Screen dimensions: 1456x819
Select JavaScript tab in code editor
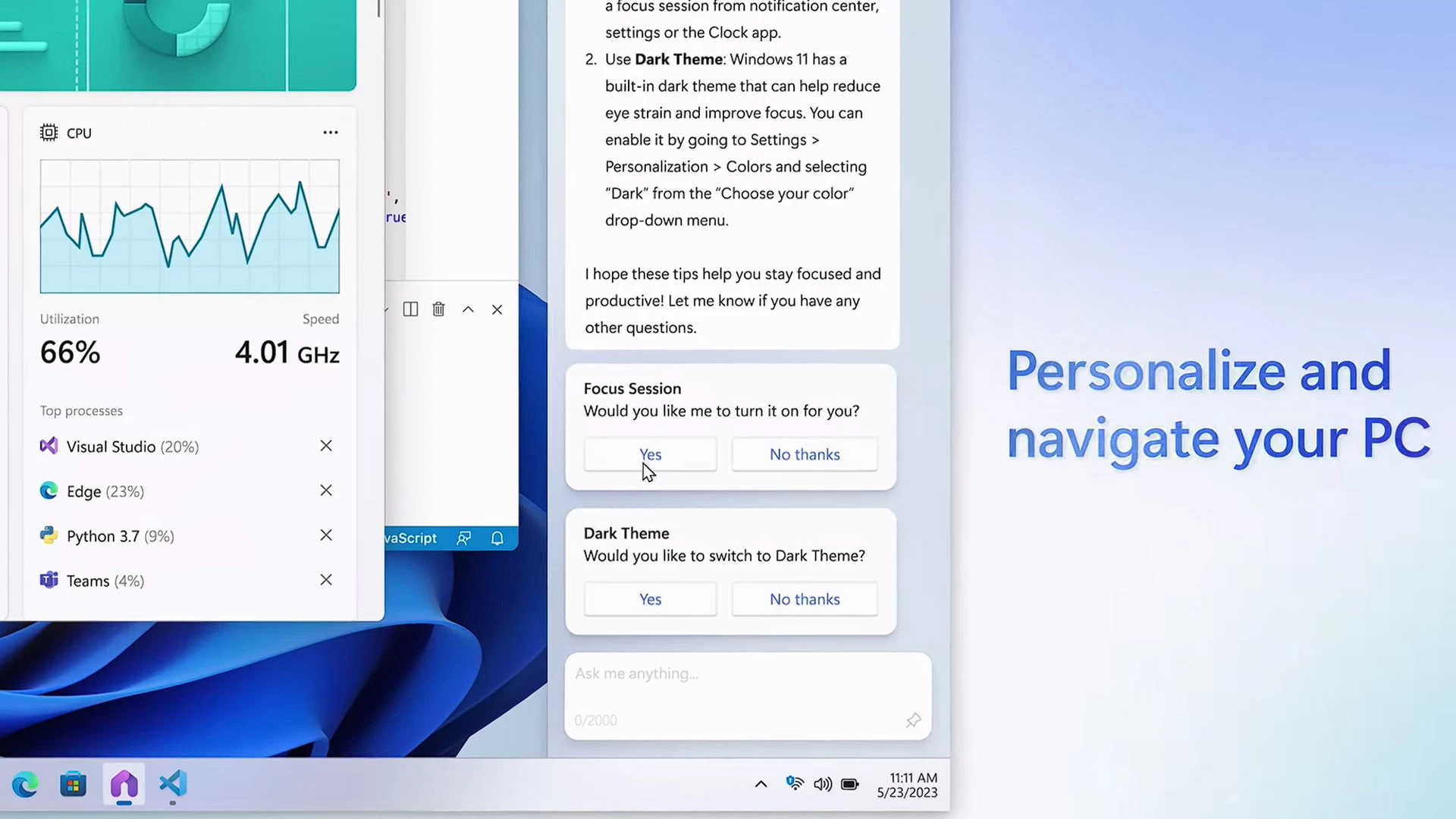(x=410, y=539)
